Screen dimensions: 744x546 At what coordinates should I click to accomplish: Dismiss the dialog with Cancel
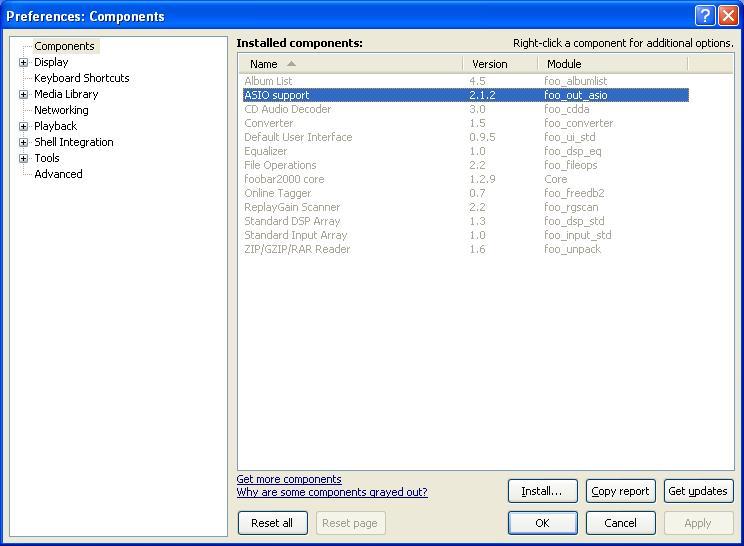point(620,523)
